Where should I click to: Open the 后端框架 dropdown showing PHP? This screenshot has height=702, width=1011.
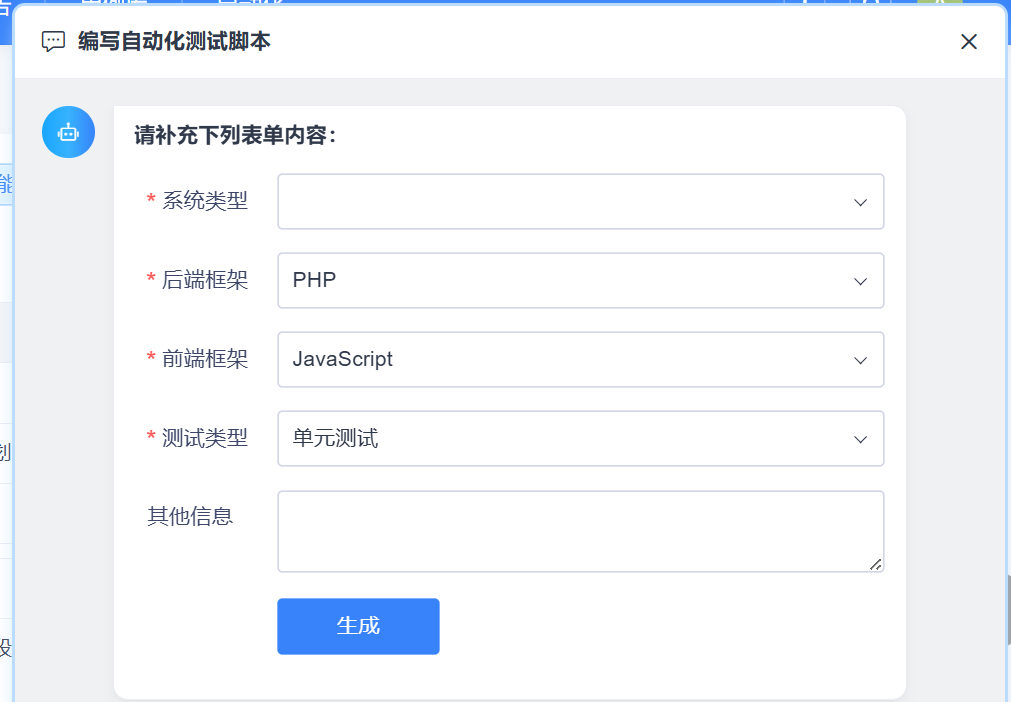(560, 281)
